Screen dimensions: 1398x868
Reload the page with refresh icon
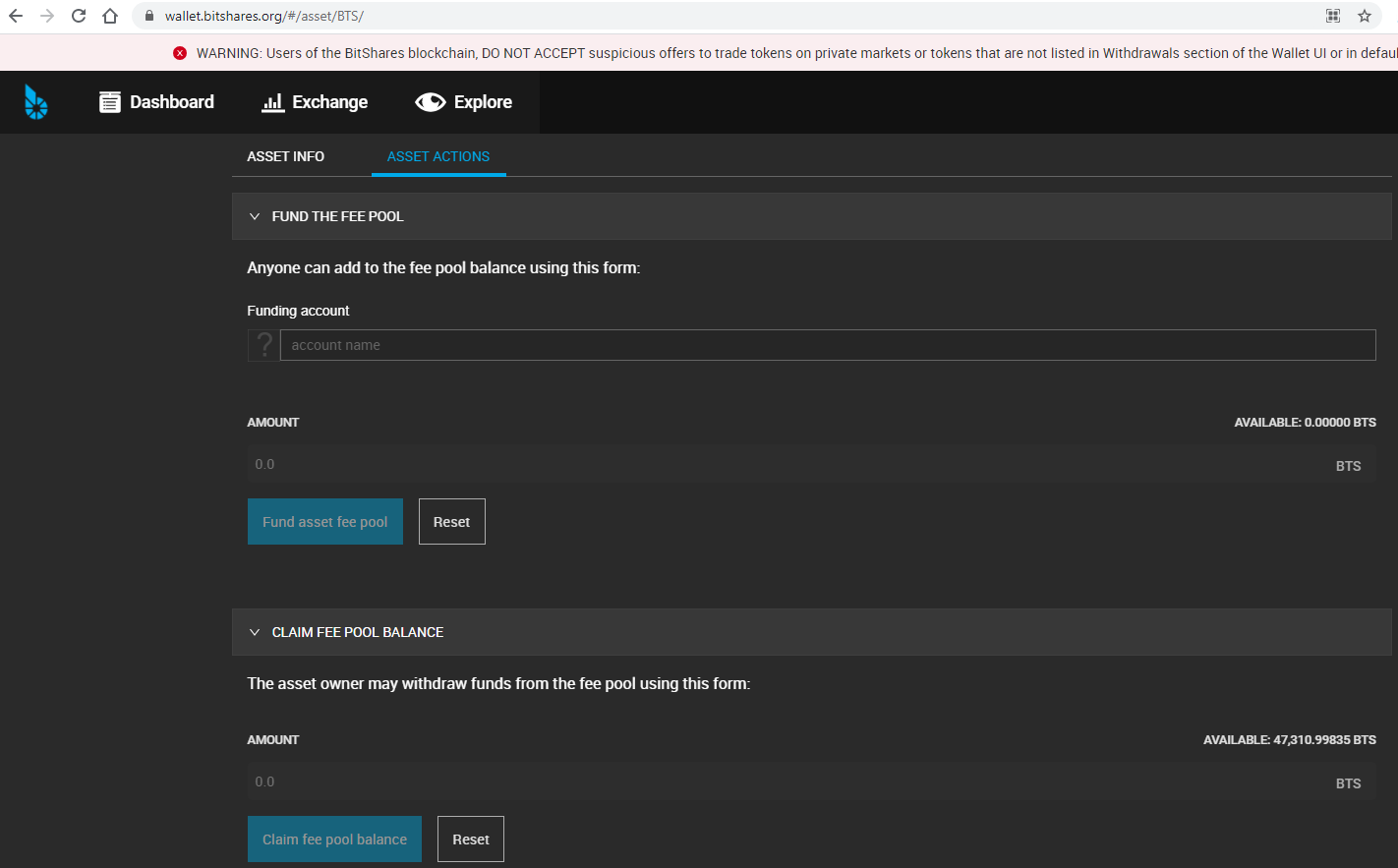(79, 16)
